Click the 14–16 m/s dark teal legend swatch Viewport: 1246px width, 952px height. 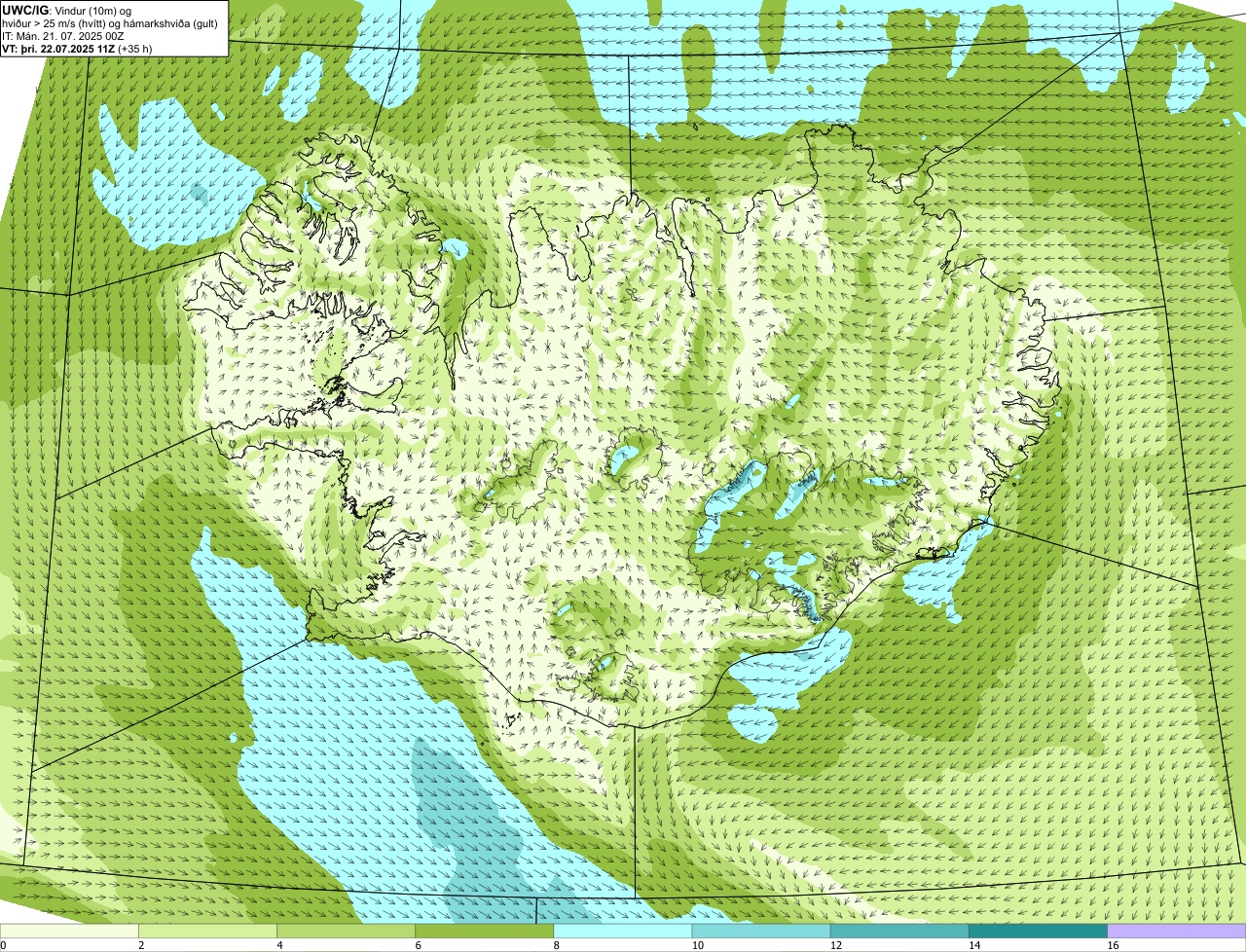click(x=1038, y=931)
